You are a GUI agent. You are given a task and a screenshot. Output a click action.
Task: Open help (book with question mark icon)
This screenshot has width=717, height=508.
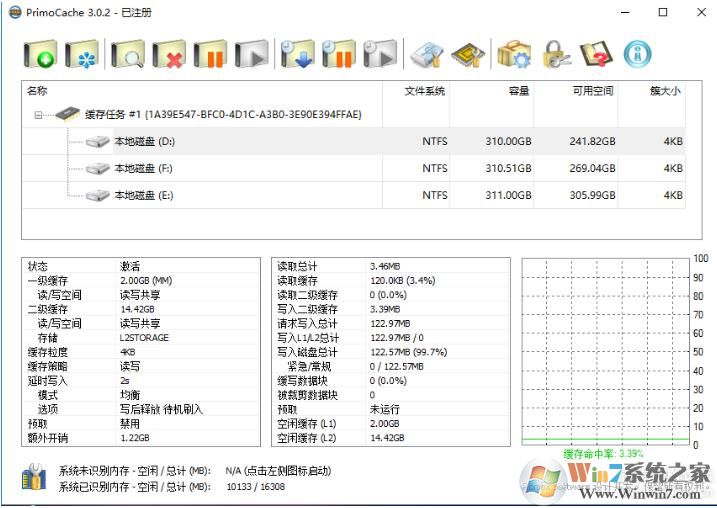pos(597,54)
